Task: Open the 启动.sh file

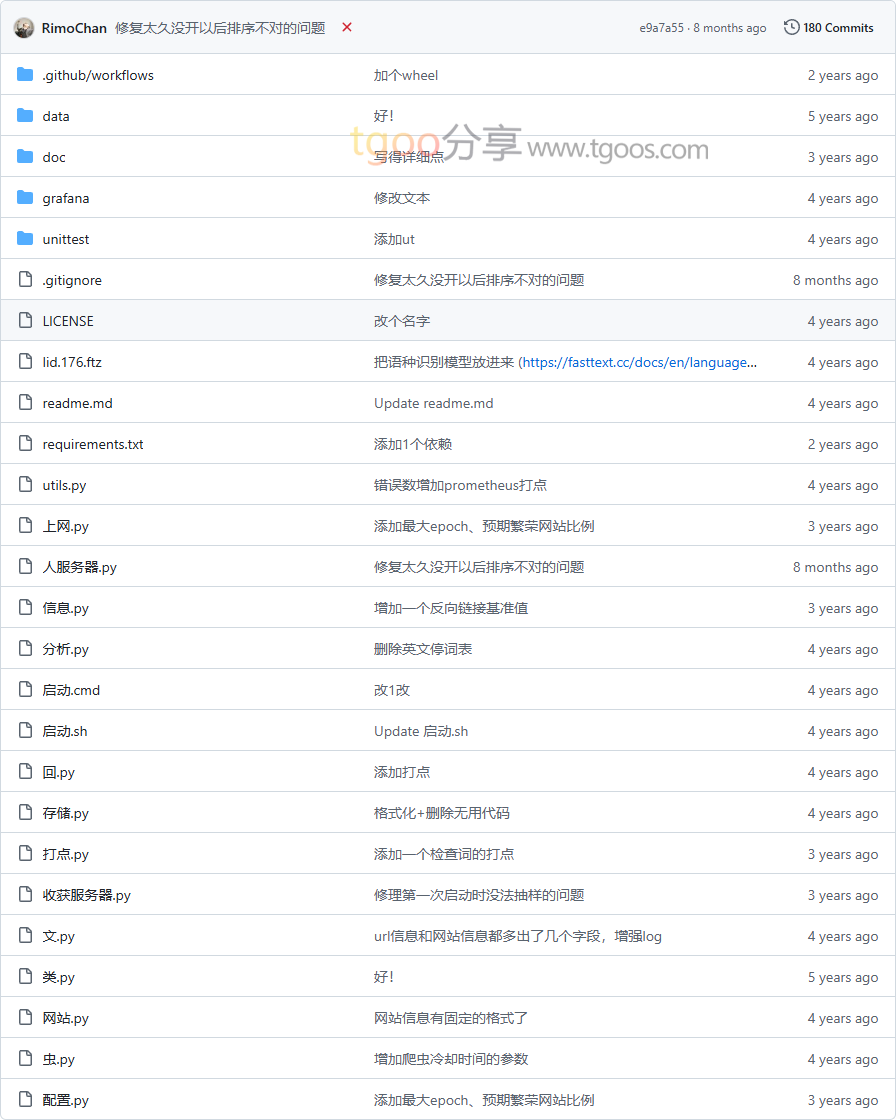Action: (65, 731)
